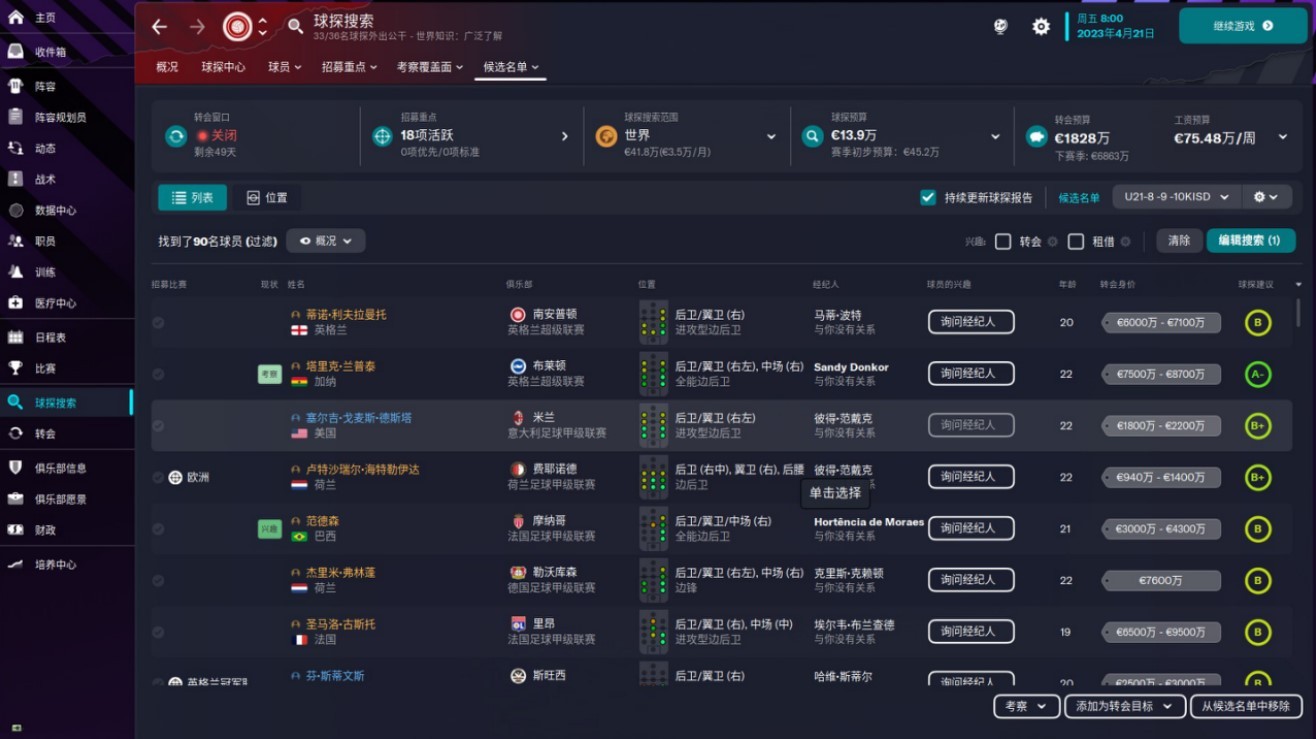Click the search magnifier icon in header

point(295,27)
